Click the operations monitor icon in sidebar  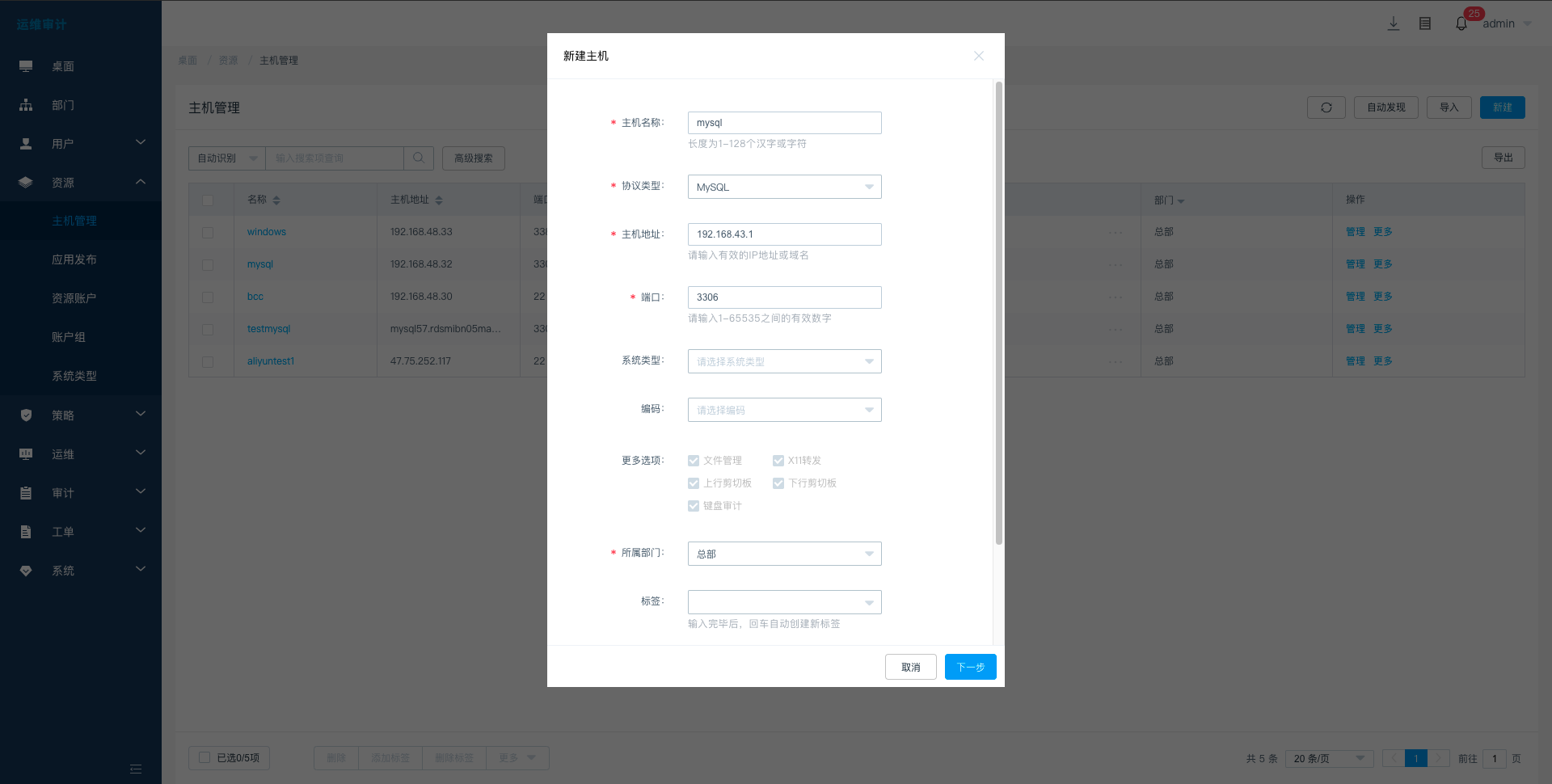coord(26,454)
